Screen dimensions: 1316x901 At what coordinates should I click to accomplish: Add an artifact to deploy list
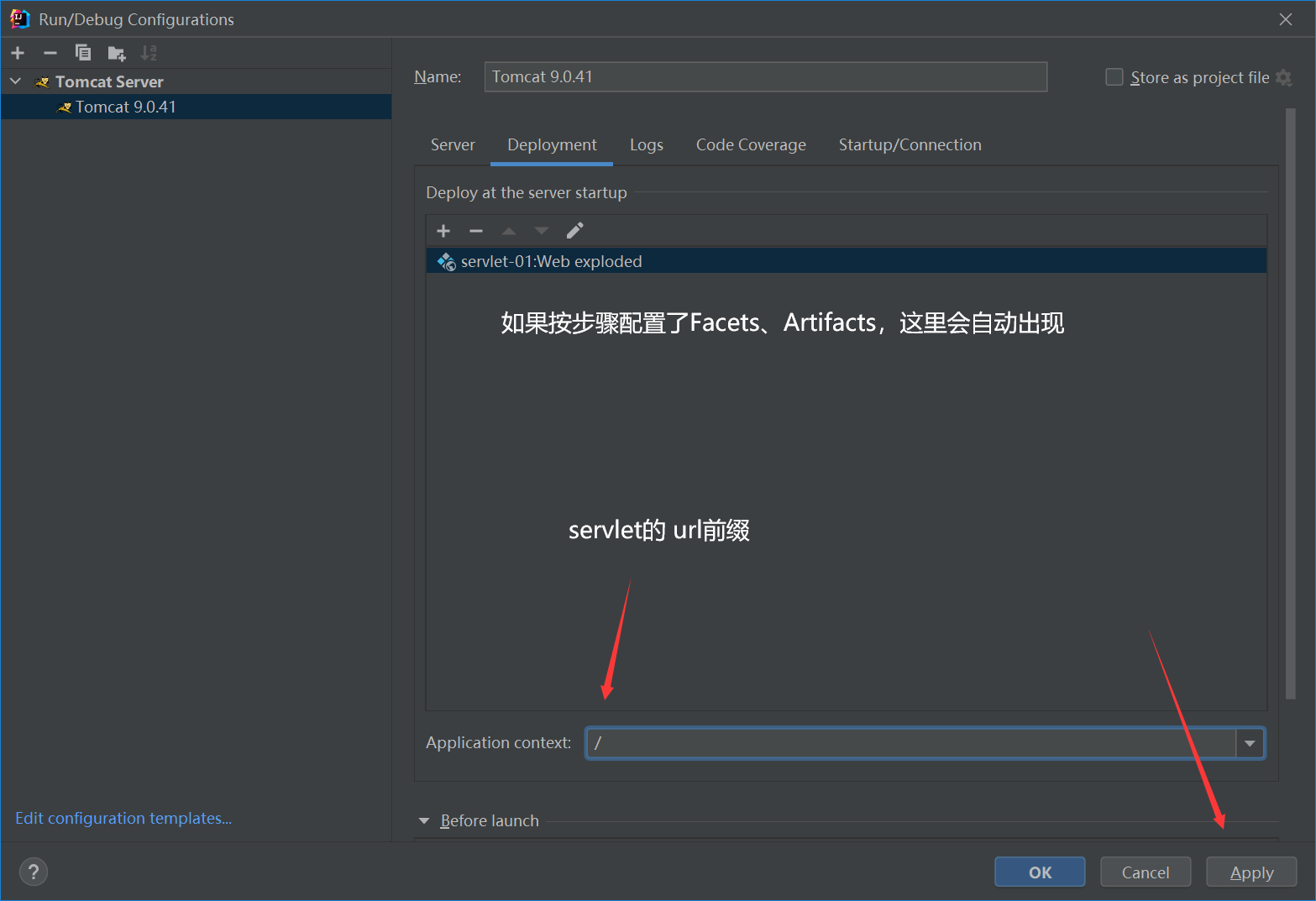coord(443,231)
